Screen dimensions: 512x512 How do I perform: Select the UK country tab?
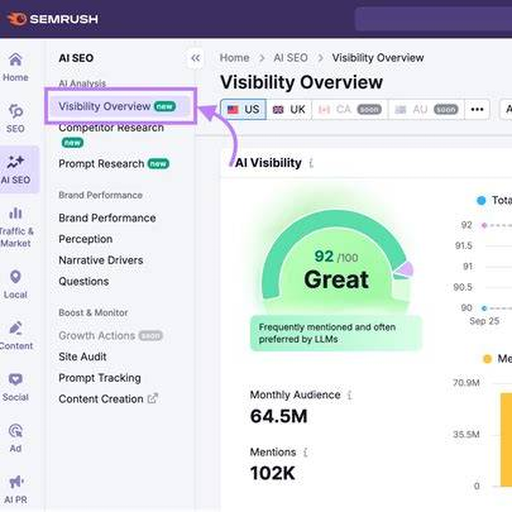[x=289, y=109]
